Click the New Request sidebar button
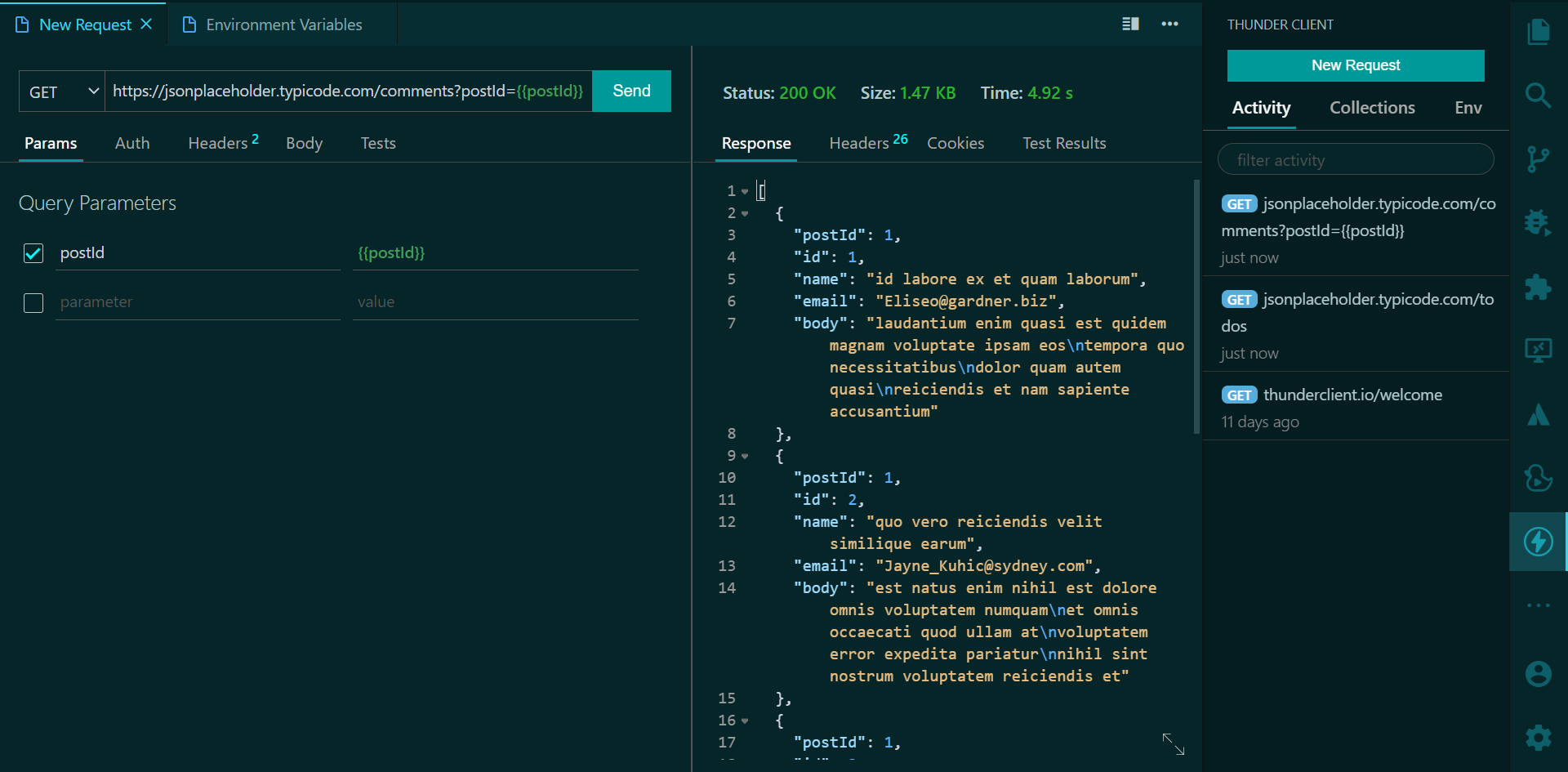 (1356, 65)
